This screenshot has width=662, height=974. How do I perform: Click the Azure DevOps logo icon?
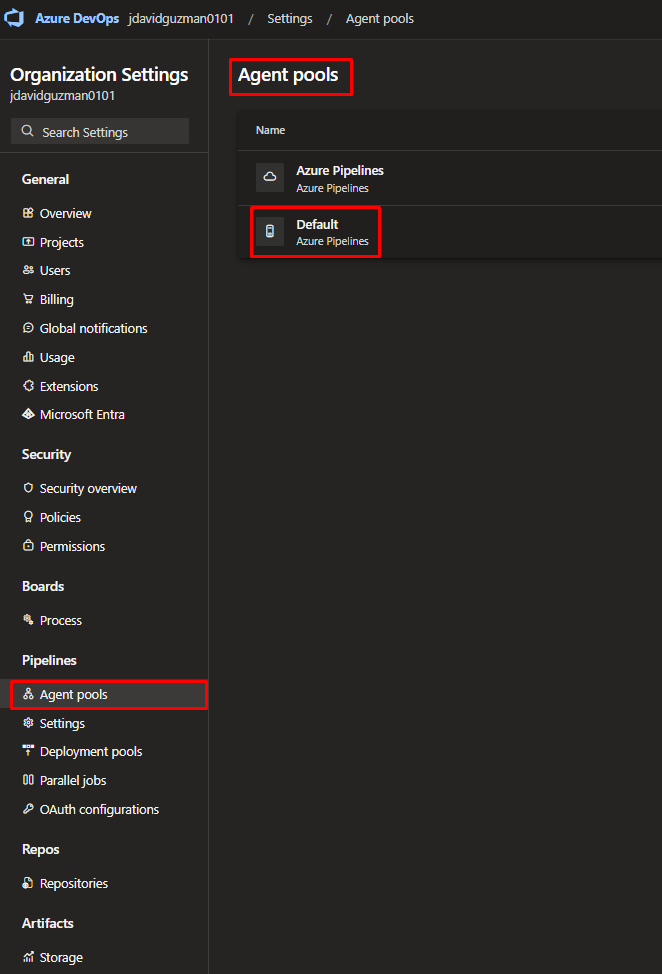(15, 19)
